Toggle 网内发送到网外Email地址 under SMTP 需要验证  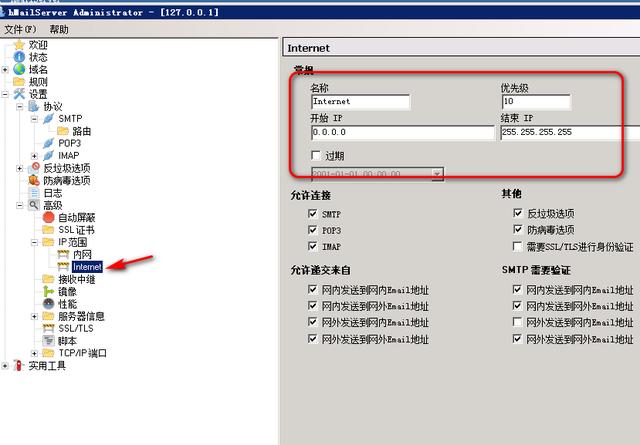pos(517,305)
